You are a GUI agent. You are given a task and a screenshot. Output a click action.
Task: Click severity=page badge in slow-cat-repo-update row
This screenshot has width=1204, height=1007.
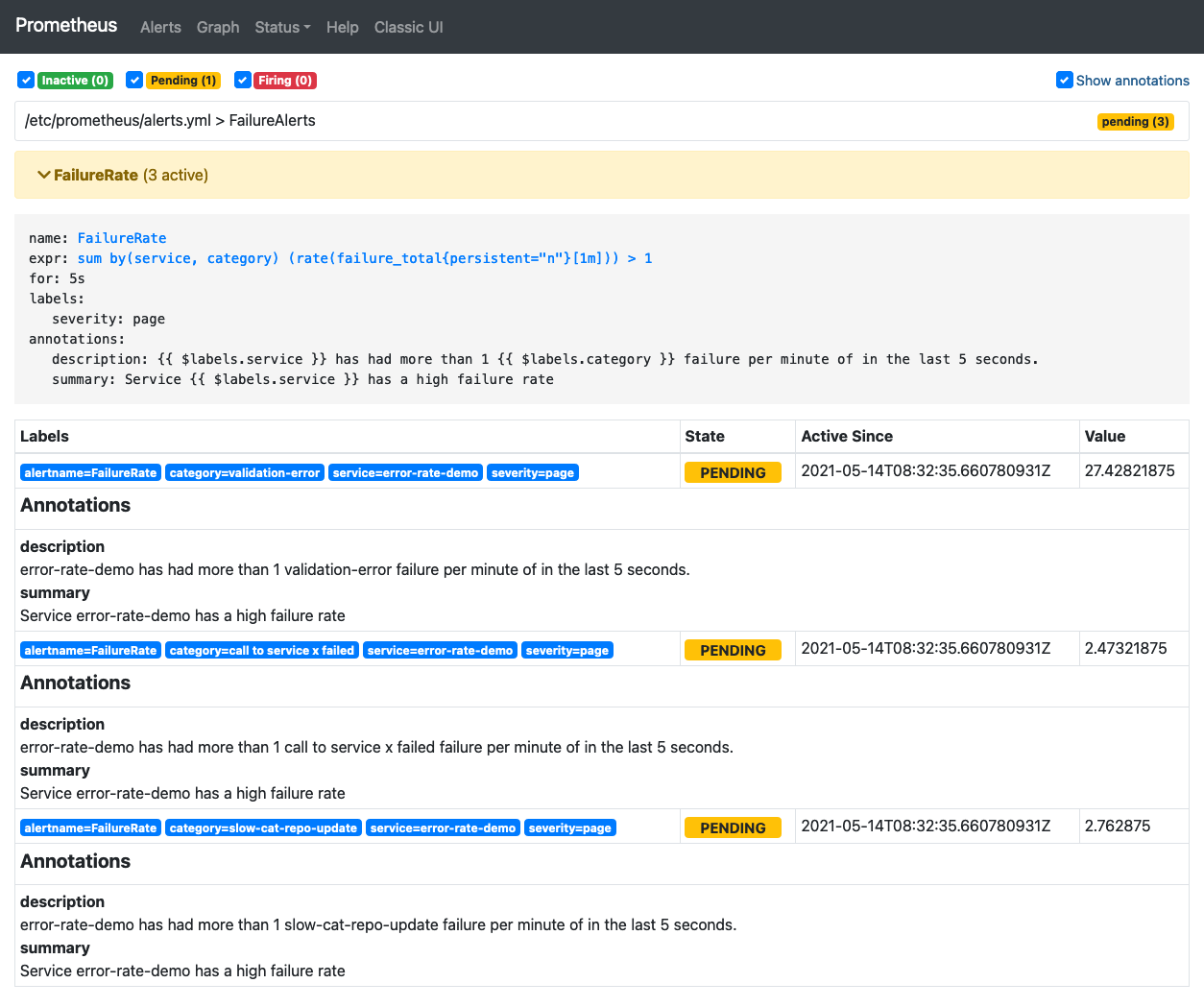pyautogui.click(x=570, y=828)
